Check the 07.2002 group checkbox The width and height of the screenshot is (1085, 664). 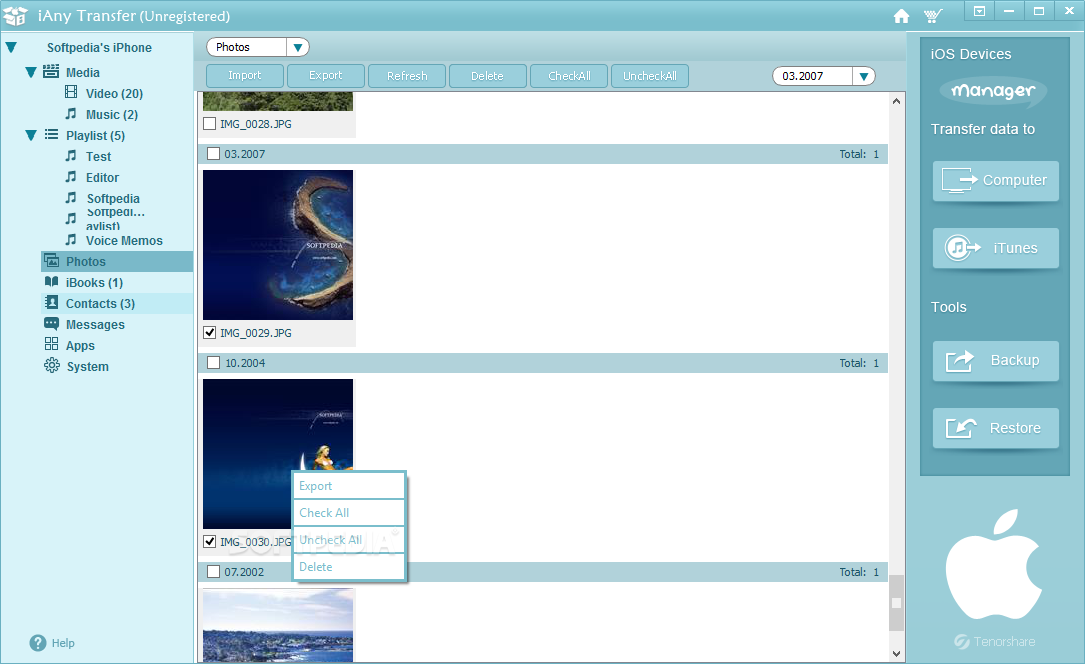tap(213, 571)
